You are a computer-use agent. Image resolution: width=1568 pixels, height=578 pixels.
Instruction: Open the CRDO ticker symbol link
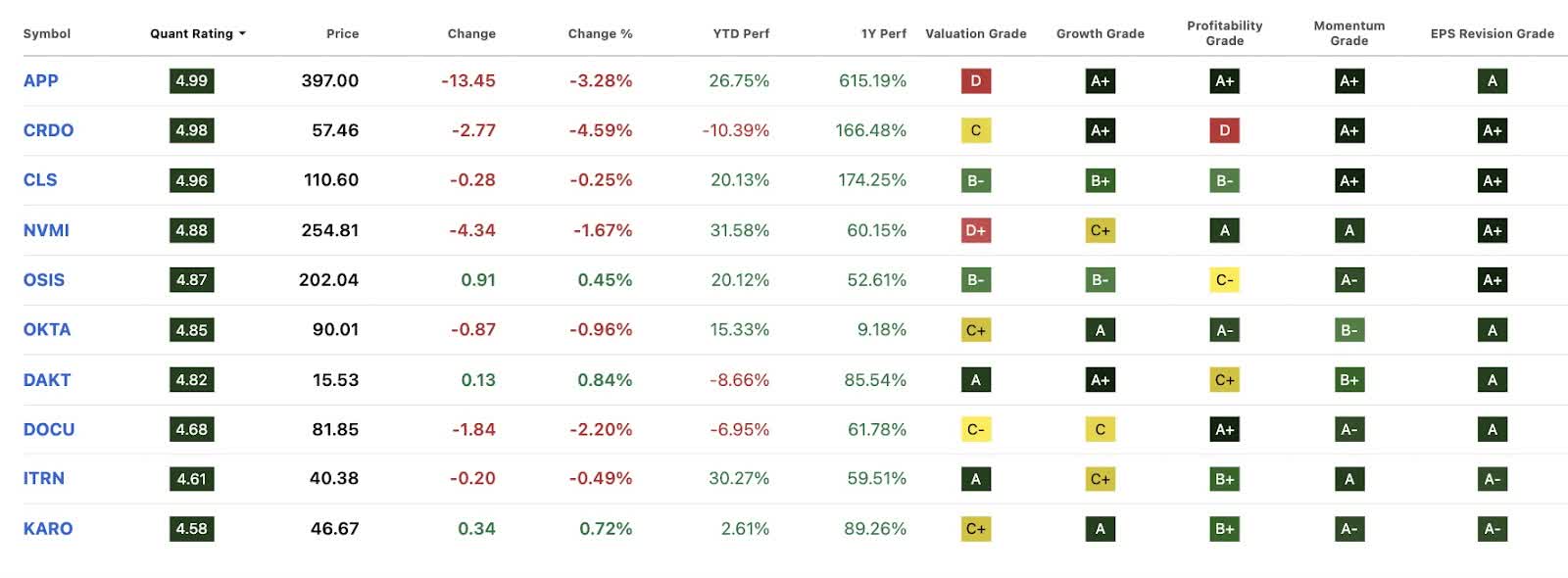pos(47,130)
